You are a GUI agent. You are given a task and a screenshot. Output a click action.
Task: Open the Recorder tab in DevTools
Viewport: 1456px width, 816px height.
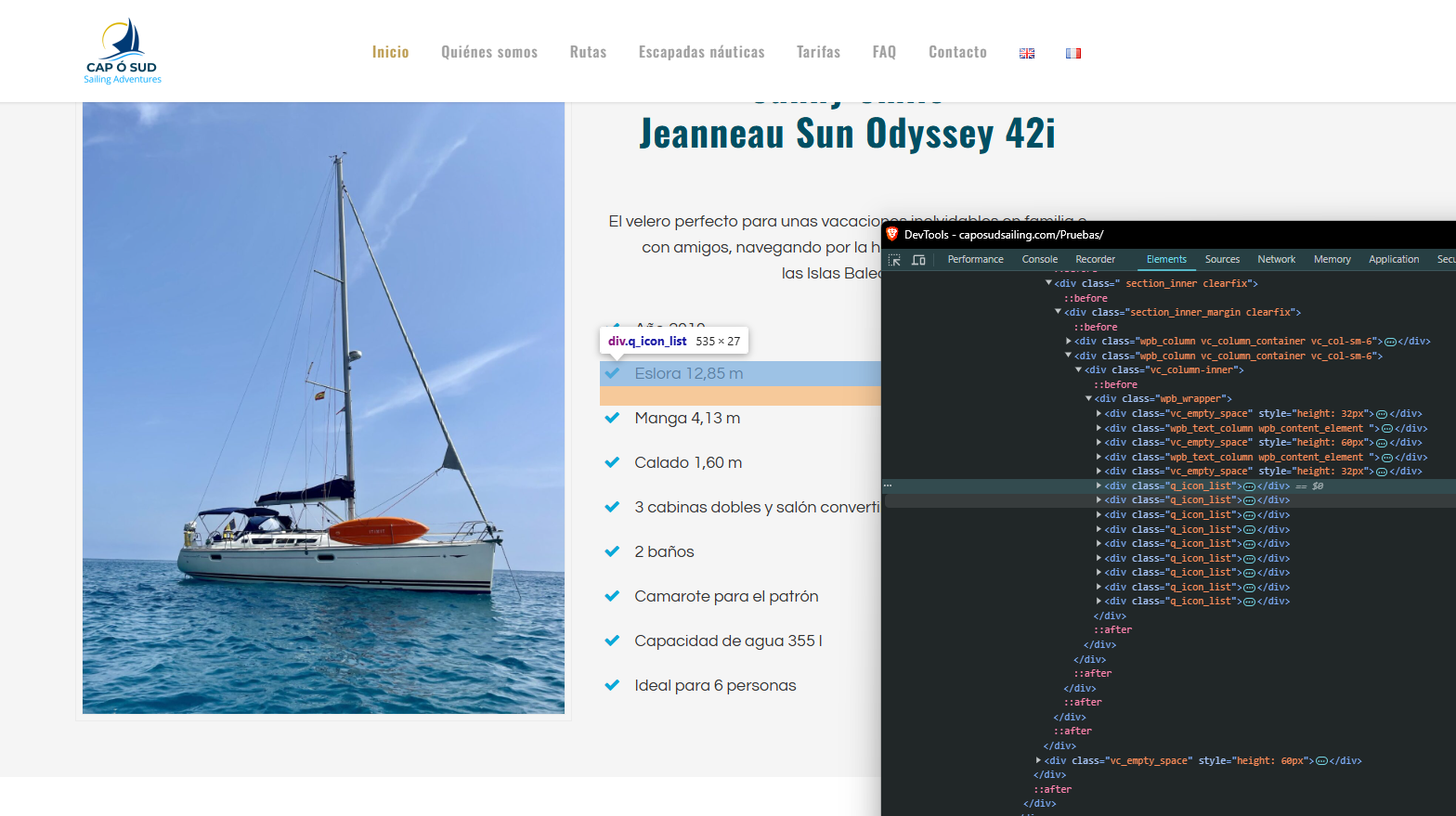[1096, 260]
